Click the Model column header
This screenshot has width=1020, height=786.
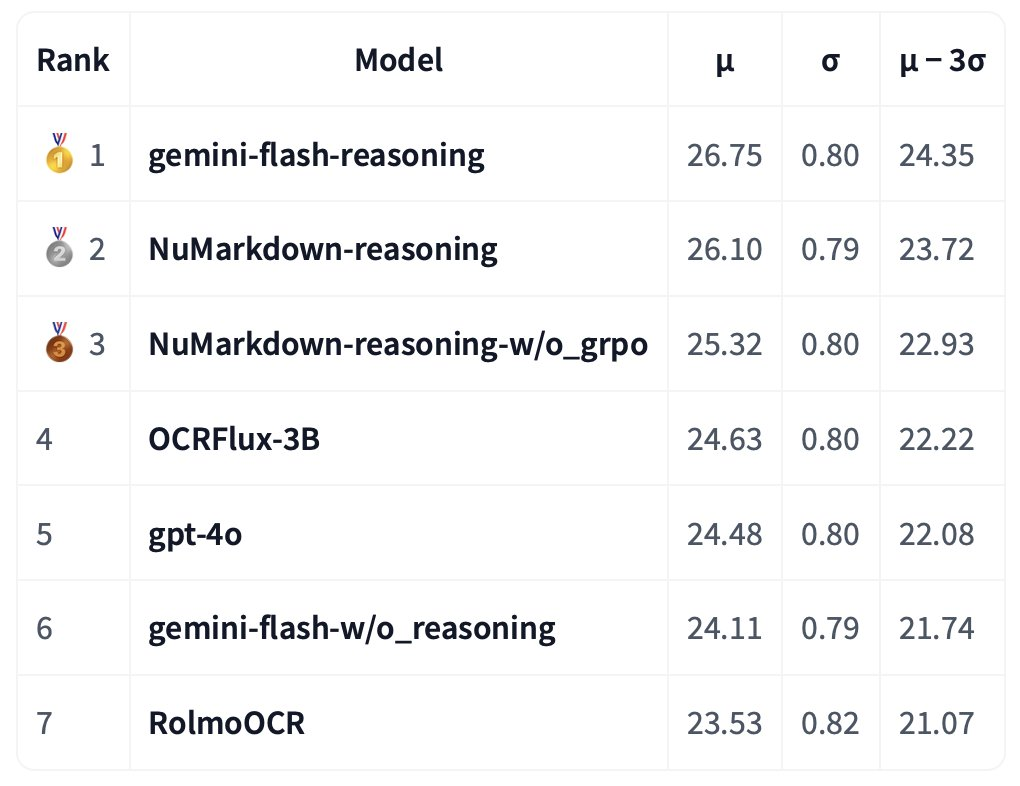[398, 60]
